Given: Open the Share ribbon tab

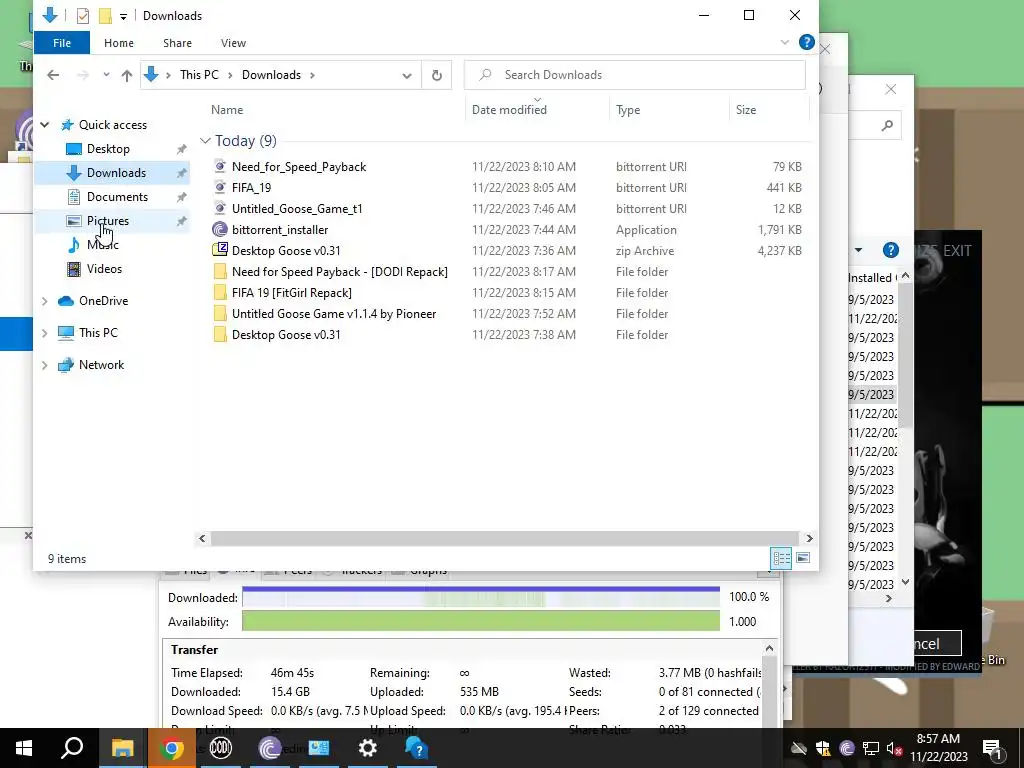Looking at the screenshot, I should (178, 43).
